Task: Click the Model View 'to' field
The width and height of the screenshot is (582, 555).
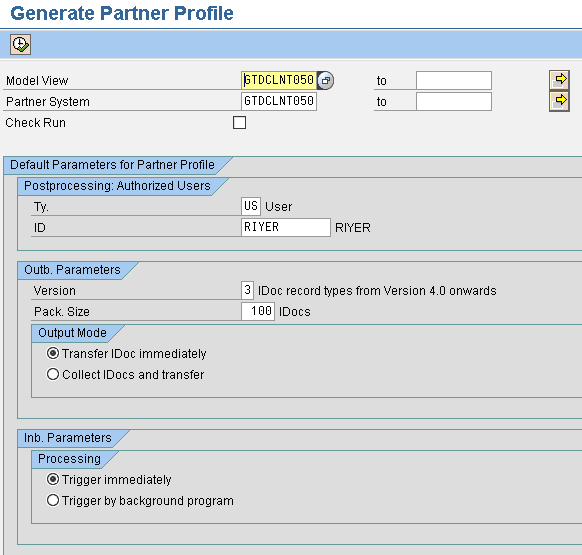Action: pos(454,80)
